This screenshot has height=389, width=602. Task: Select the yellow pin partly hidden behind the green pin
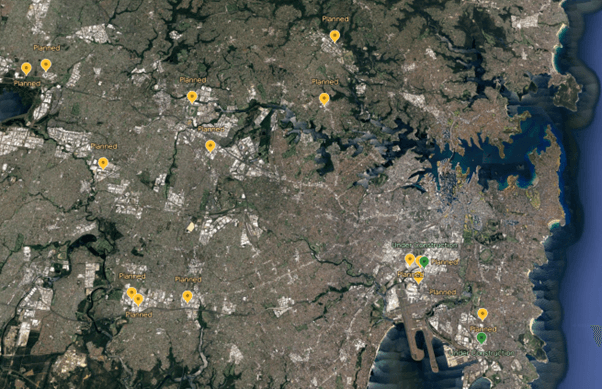tap(418, 261)
